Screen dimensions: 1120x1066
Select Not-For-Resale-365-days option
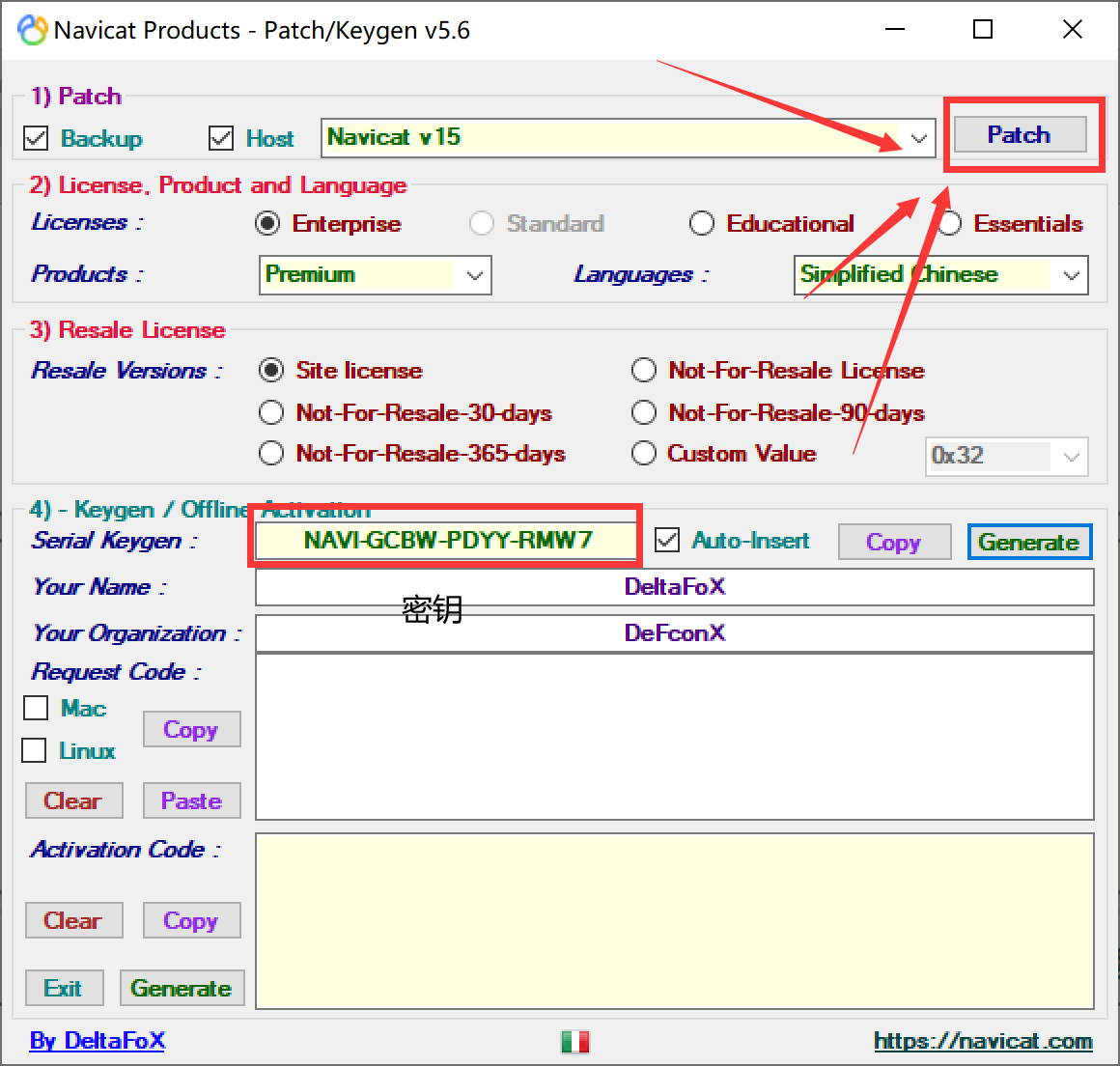pyautogui.click(x=271, y=453)
